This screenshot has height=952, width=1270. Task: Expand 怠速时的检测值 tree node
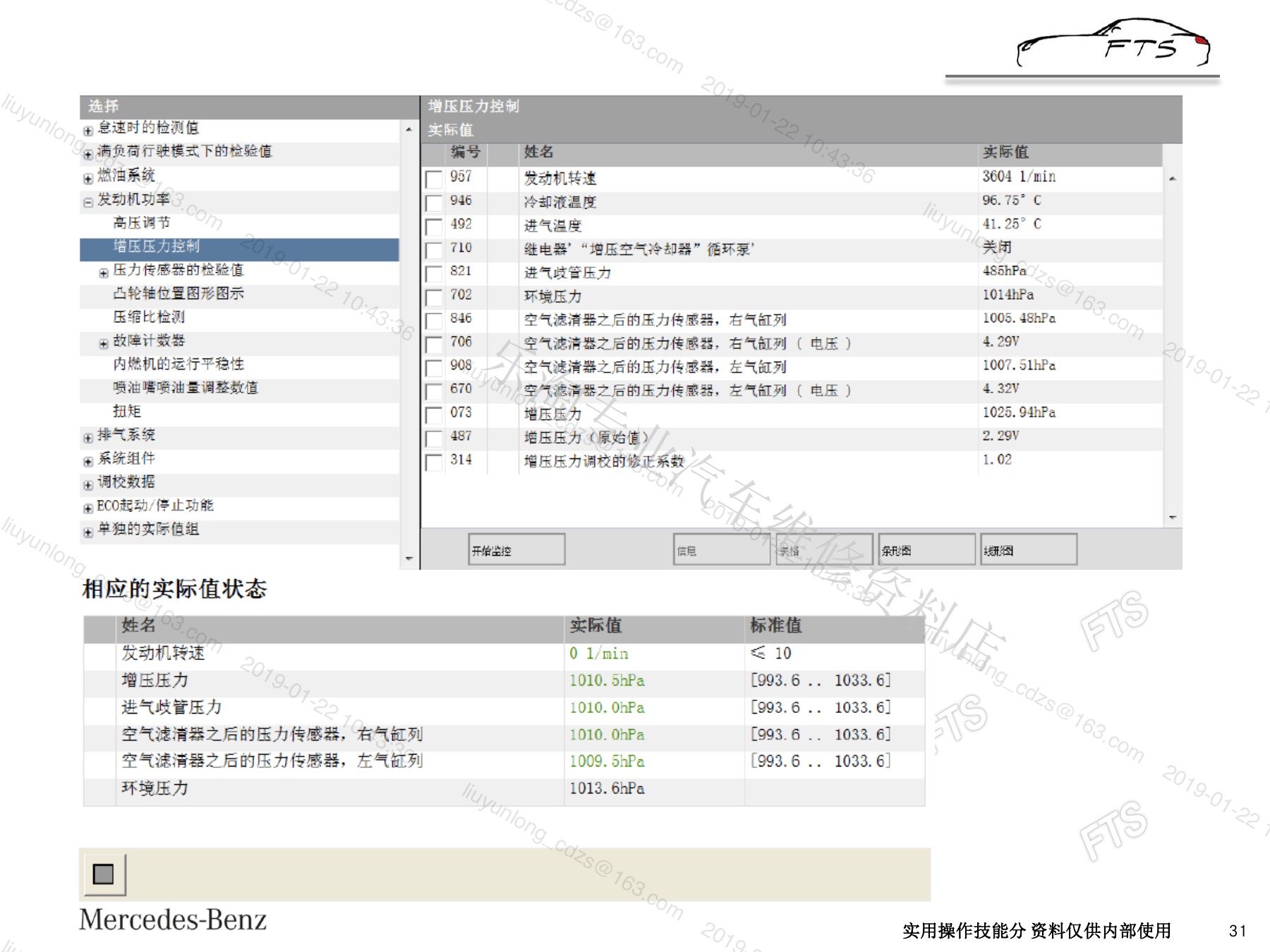click(x=88, y=130)
